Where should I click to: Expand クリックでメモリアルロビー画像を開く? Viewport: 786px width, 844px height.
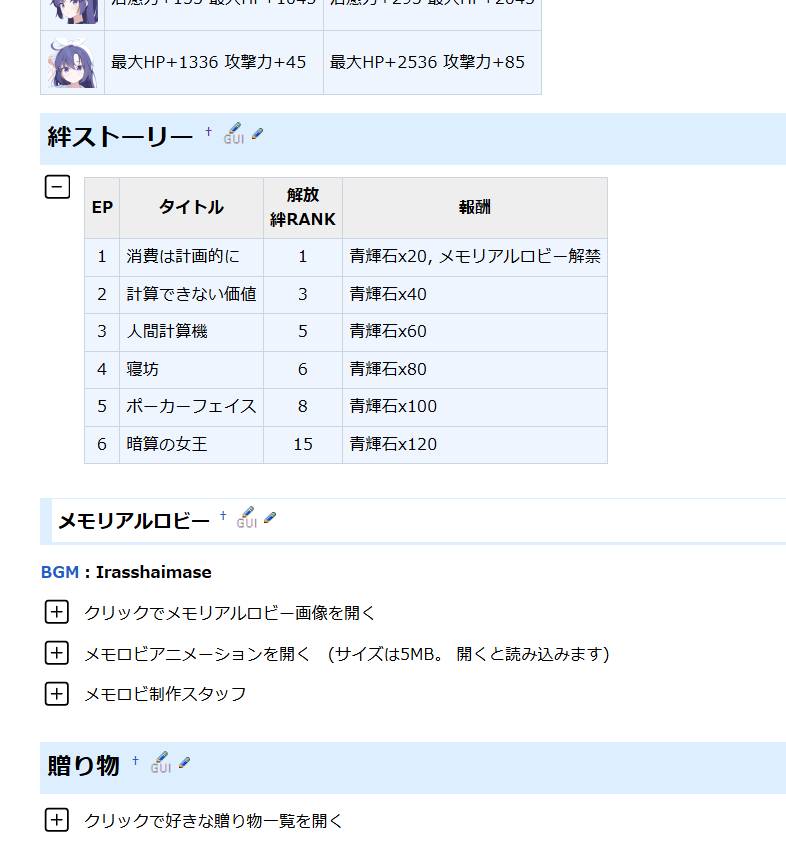(x=57, y=612)
